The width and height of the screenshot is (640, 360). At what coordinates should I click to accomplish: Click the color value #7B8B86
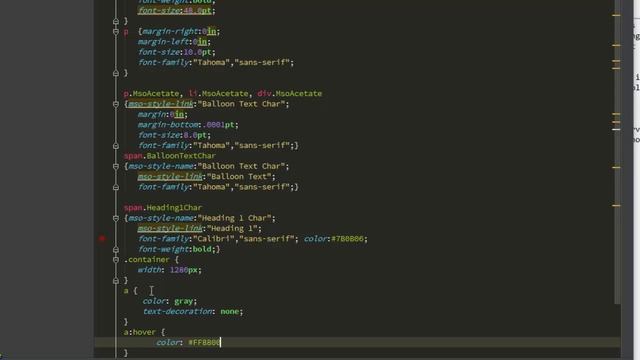[x=347, y=239]
